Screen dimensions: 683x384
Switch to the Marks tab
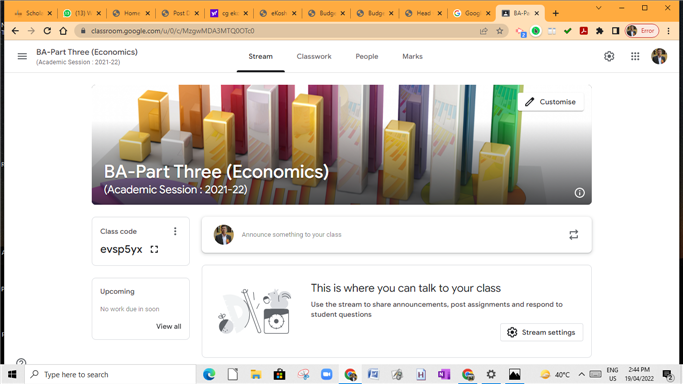(413, 57)
